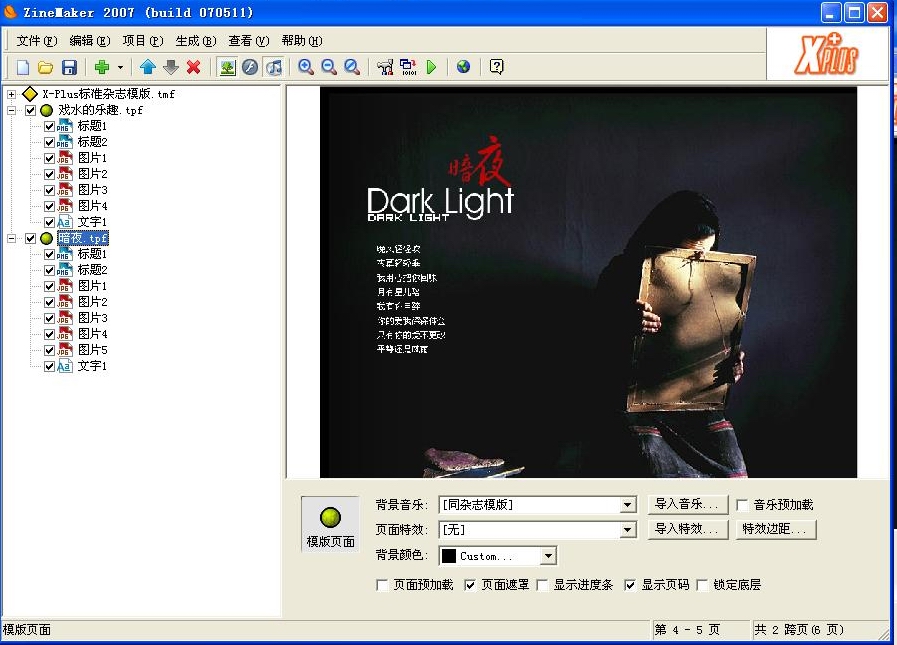Move the item up with the blue arrow

[x=148, y=68]
